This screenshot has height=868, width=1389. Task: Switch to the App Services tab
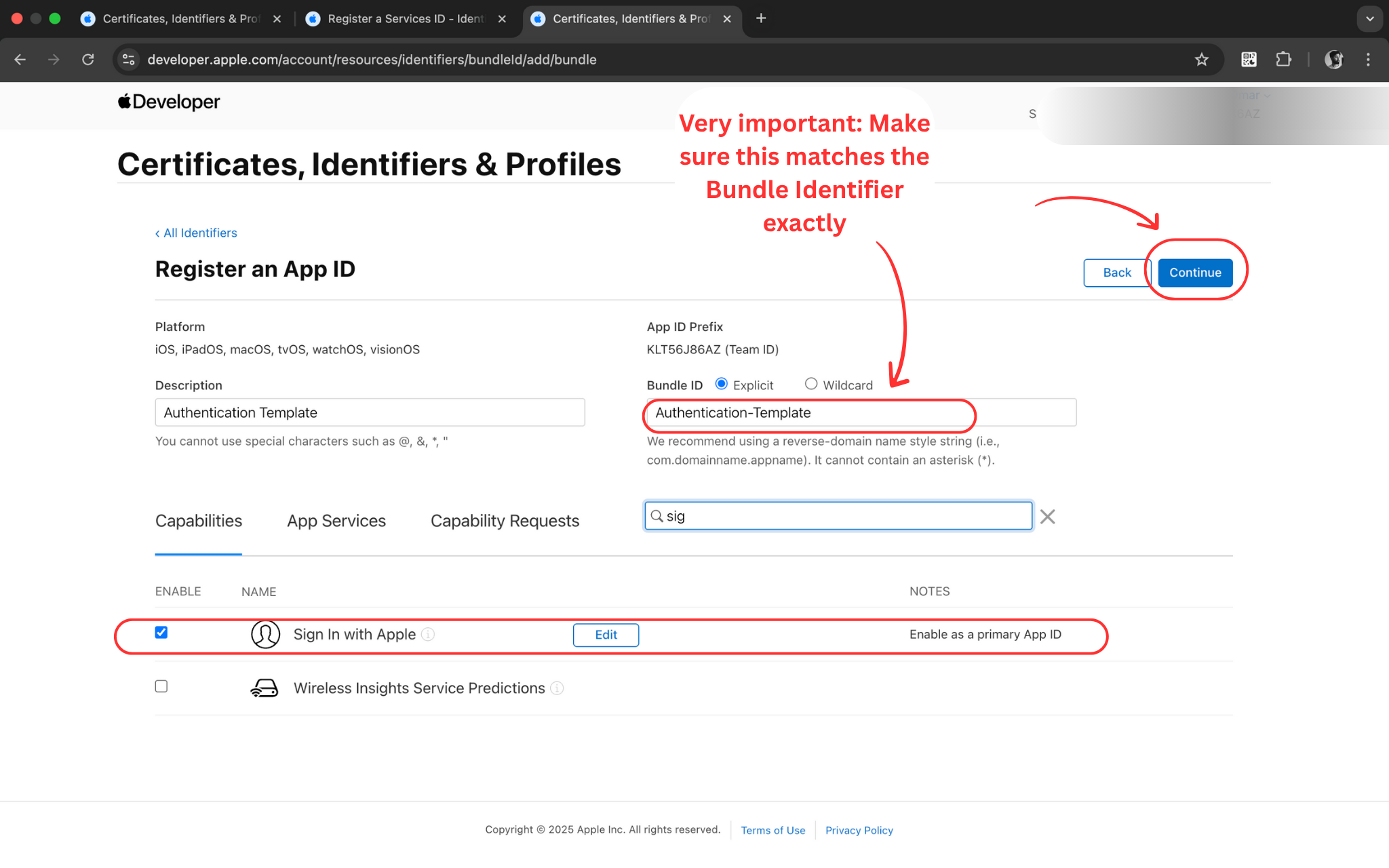click(x=336, y=521)
